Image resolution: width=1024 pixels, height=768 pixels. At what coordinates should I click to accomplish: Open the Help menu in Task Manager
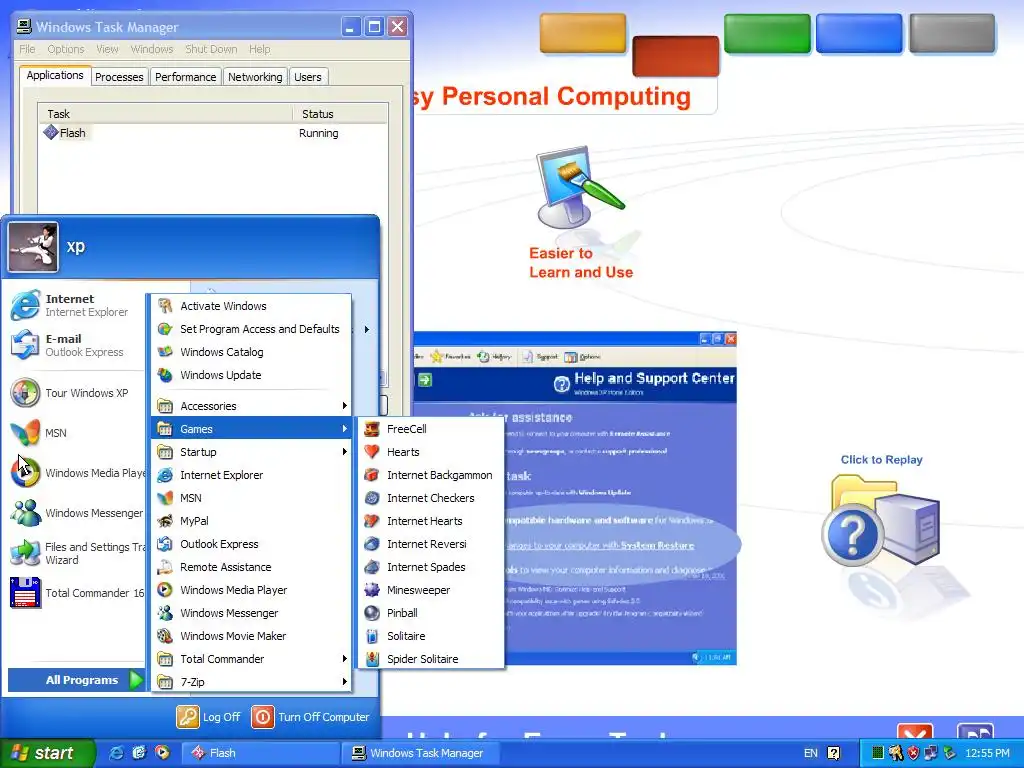pos(259,49)
